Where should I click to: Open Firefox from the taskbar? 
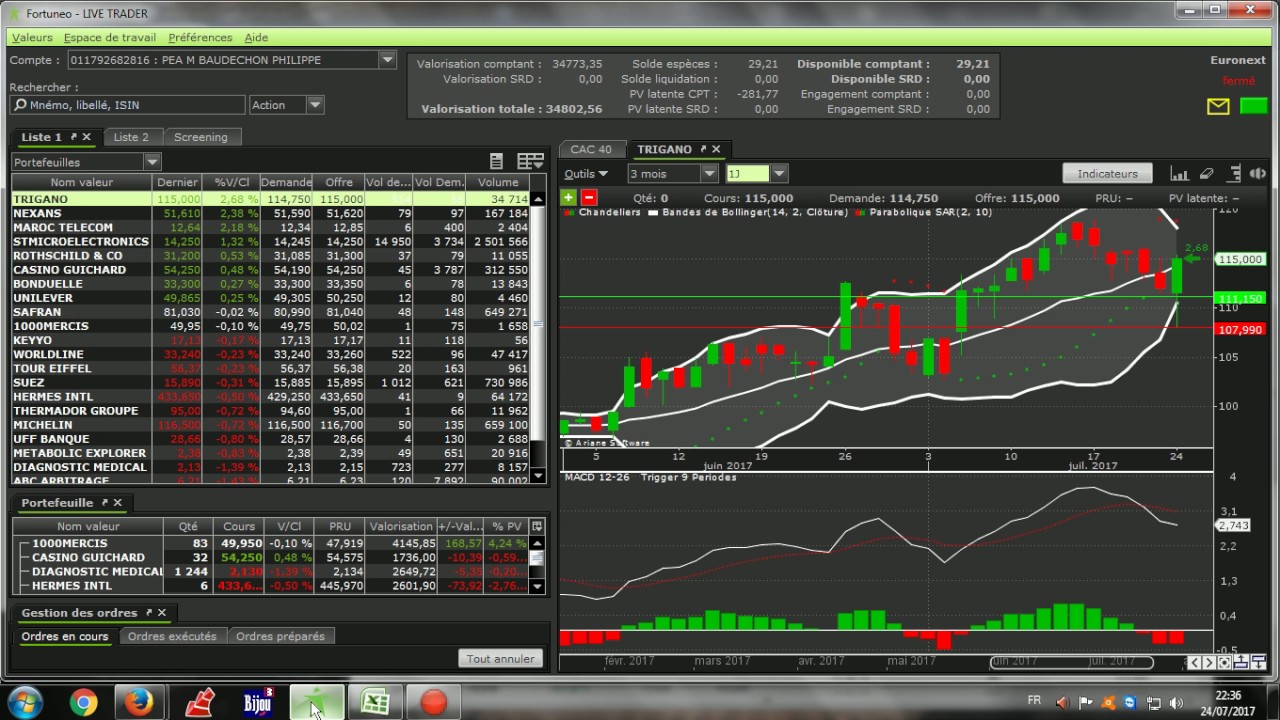[x=138, y=702]
